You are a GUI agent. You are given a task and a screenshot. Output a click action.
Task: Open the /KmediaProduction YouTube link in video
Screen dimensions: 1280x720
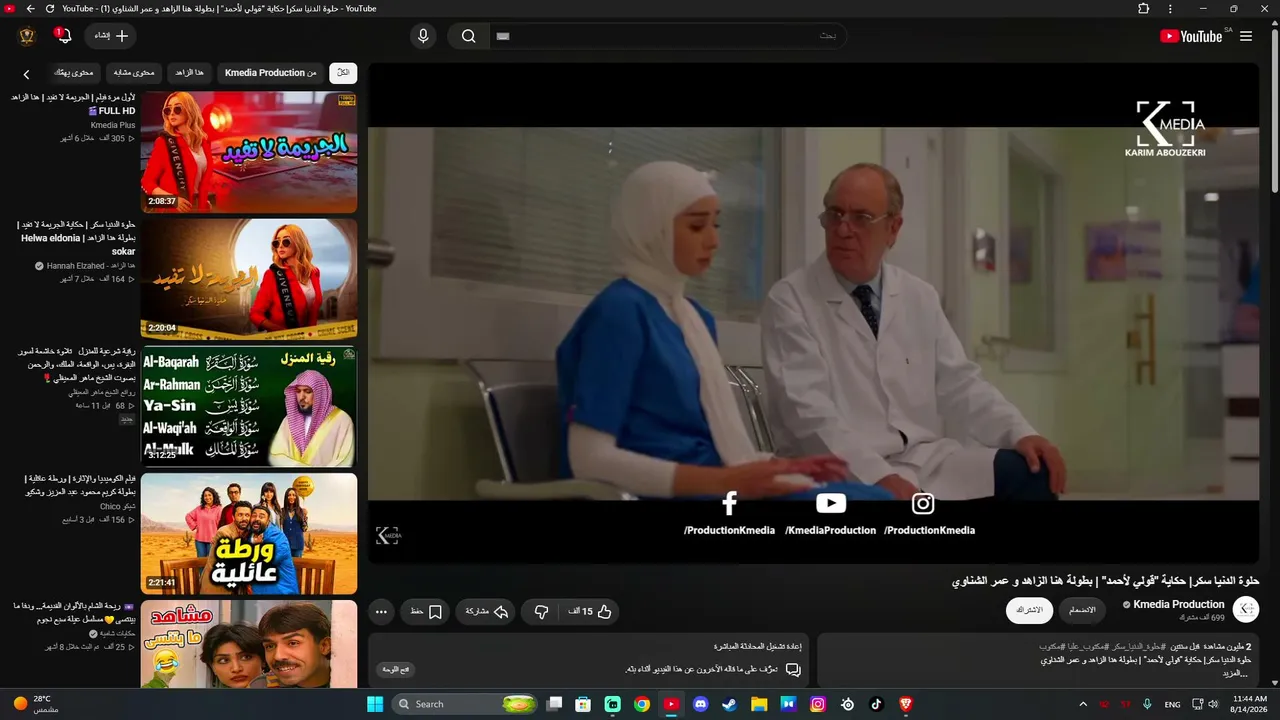(830, 513)
